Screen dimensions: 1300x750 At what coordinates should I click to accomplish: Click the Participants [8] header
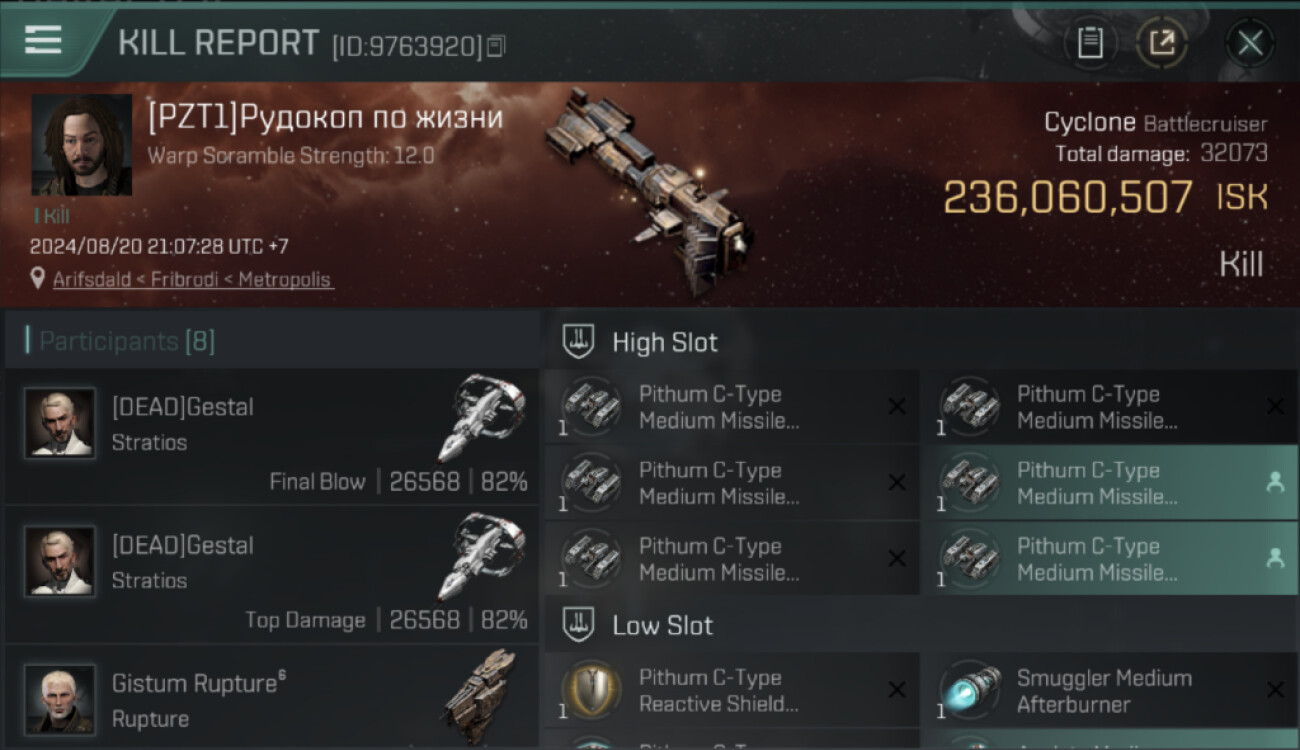[x=127, y=341]
